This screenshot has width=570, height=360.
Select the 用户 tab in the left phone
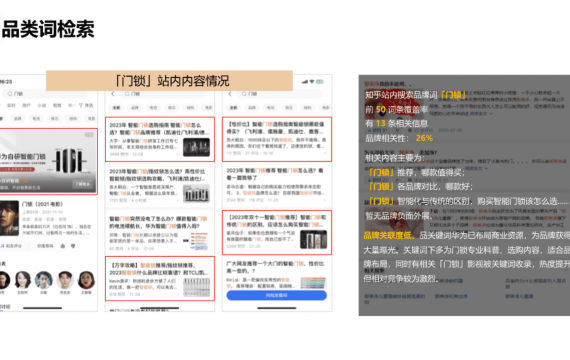point(26,105)
